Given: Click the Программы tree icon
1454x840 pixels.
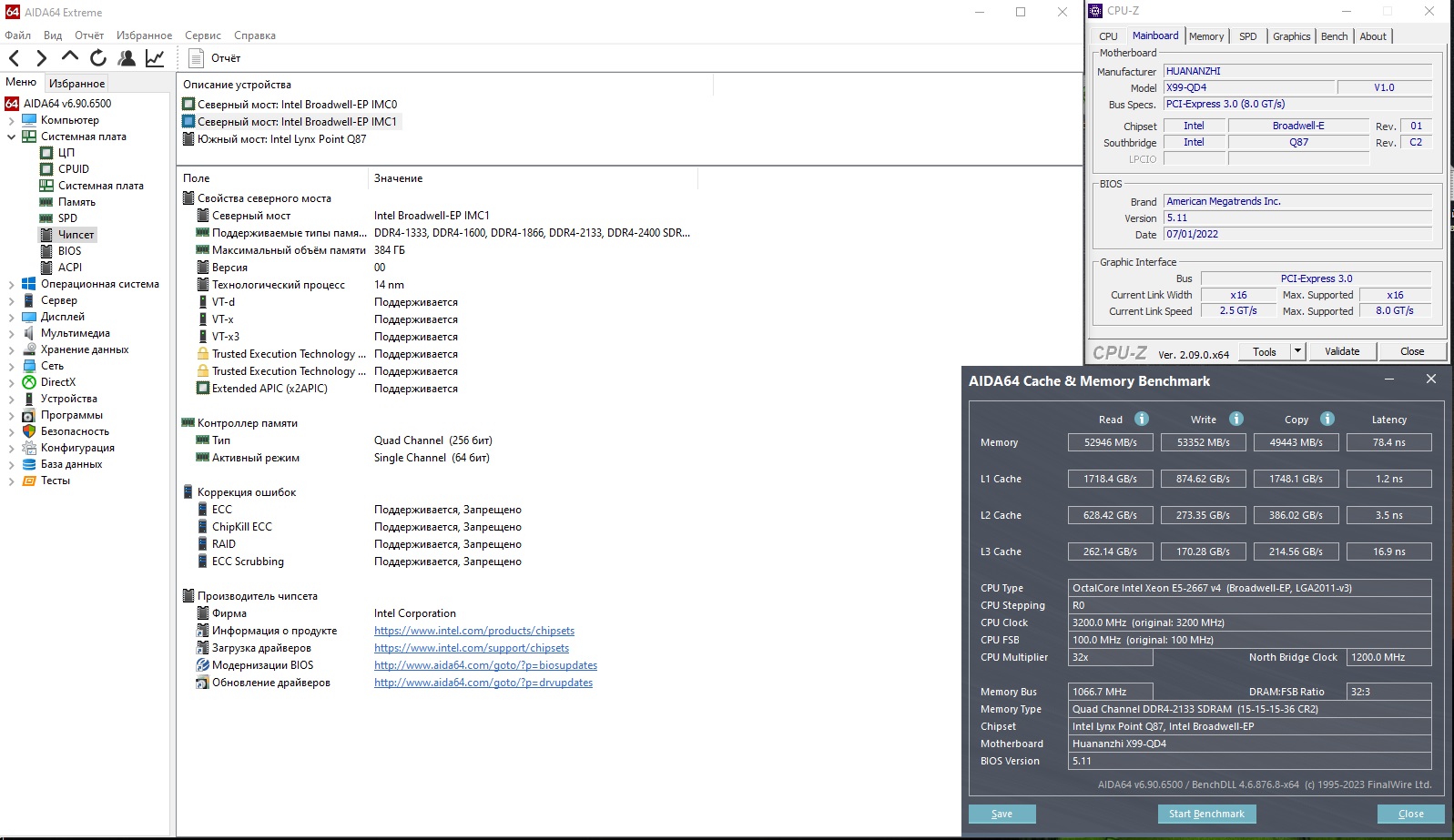Looking at the screenshot, I should (x=29, y=415).
